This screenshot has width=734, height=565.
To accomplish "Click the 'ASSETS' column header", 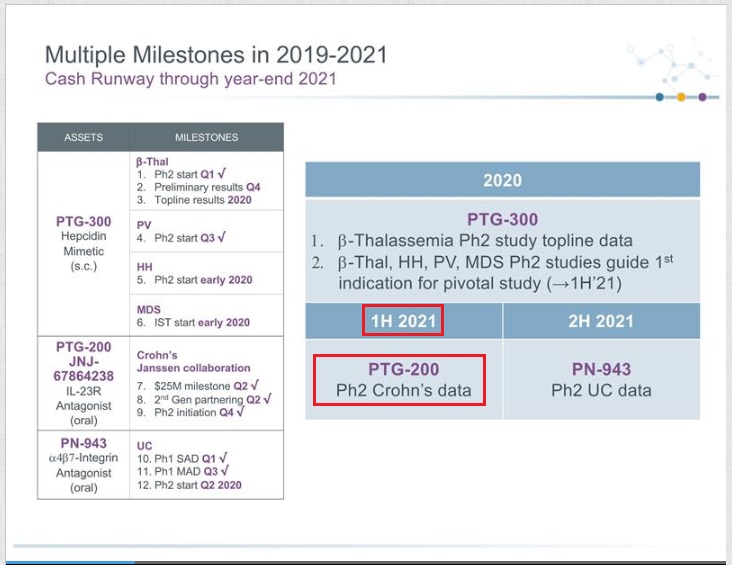I will click(x=83, y=137).
